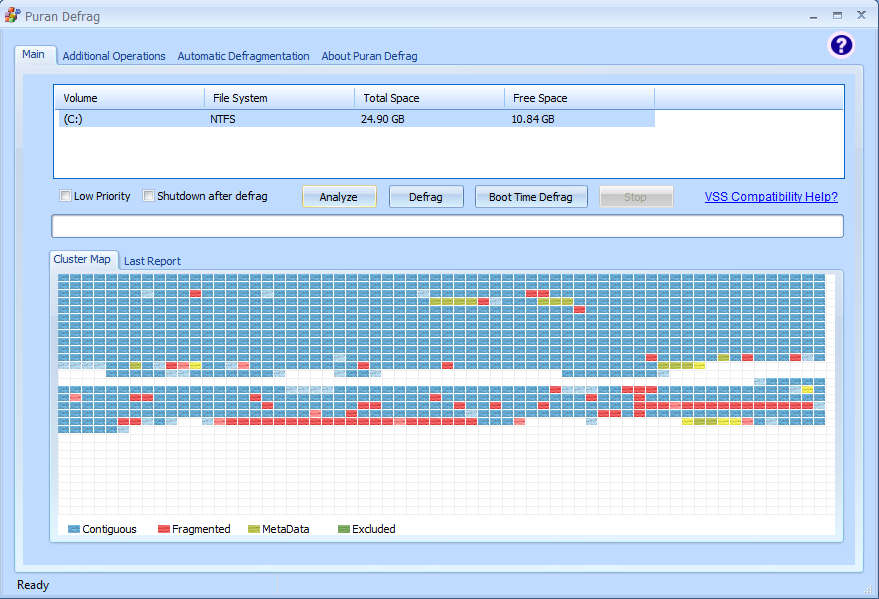Image resolution: width=879 pixels, height=599 pixels.
Task: Sort by Free Space column header
Action: 579,98
